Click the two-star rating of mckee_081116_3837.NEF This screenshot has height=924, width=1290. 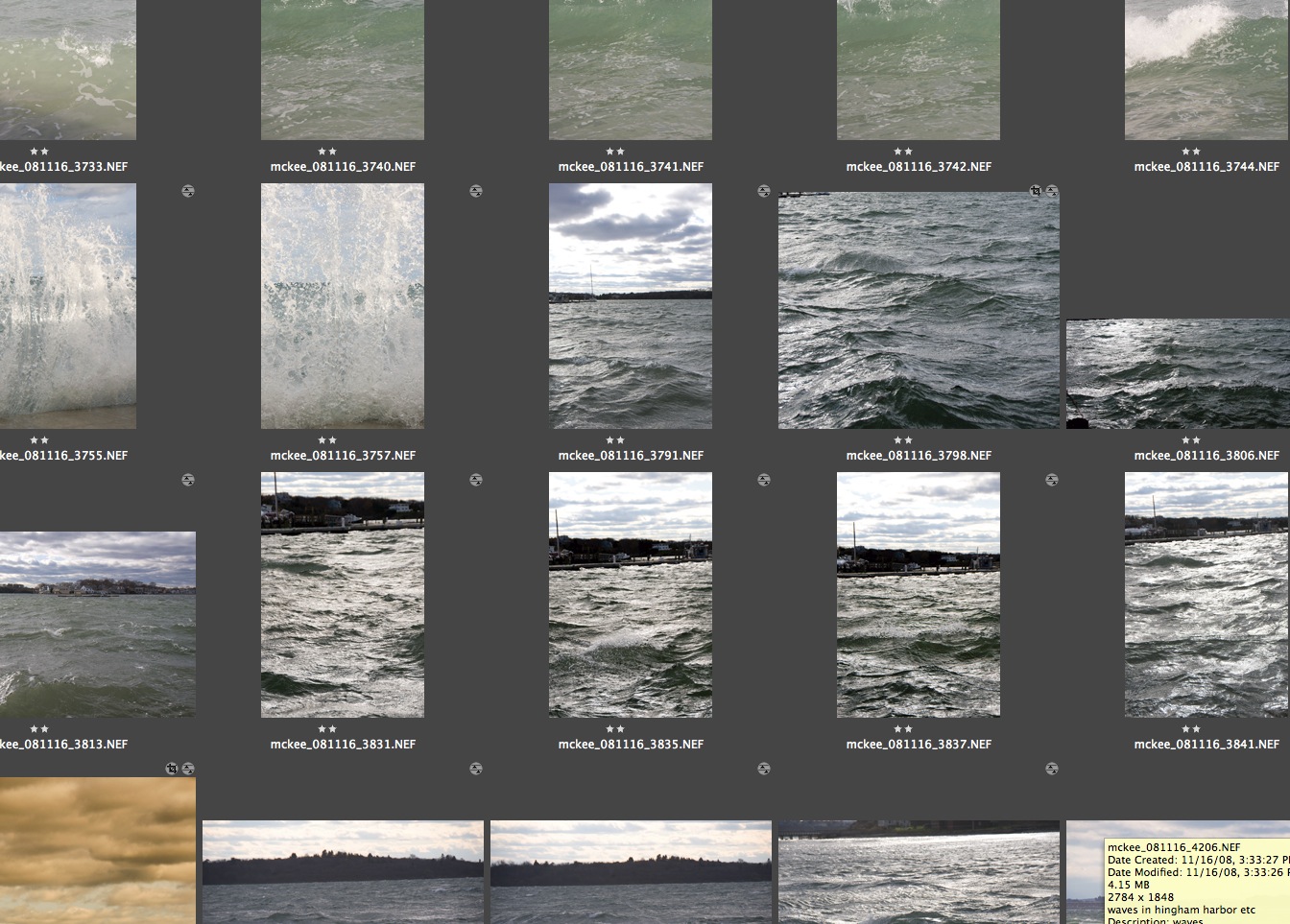(x=903, y=729)
